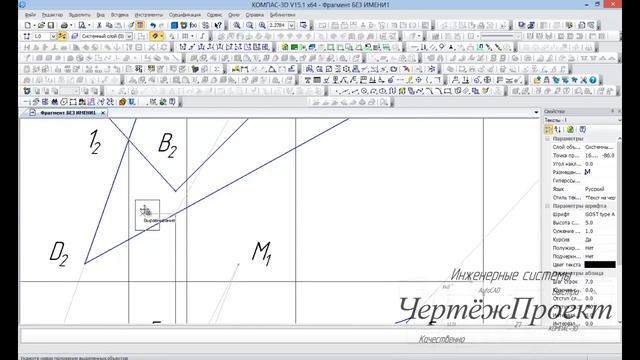This screenshot has height=360, width=640.
Task: Open print preview
Action: (82, 25)
